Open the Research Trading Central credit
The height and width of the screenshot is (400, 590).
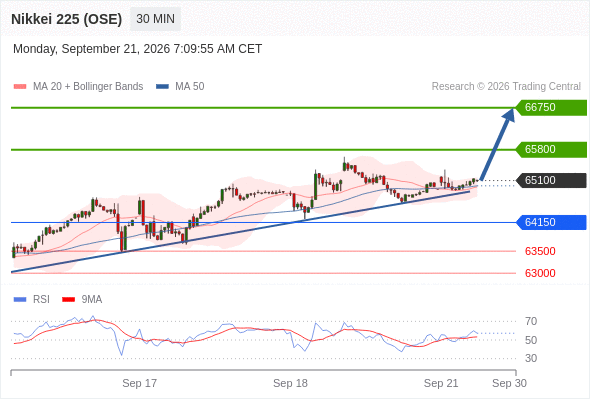[506, 87]
